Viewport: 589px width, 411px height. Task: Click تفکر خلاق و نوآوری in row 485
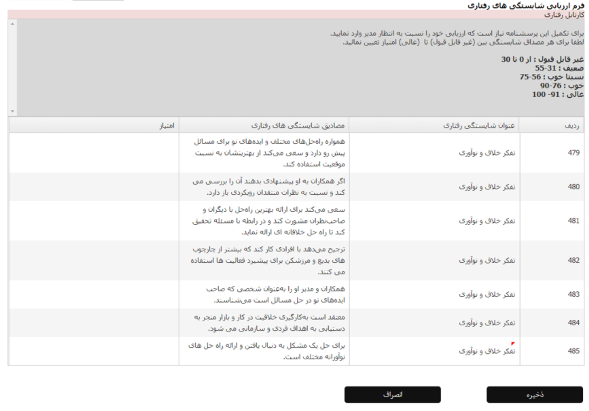coord(487,351)
